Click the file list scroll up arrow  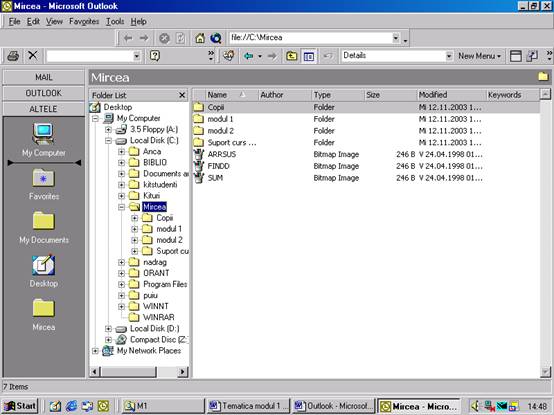coord(545,94)
